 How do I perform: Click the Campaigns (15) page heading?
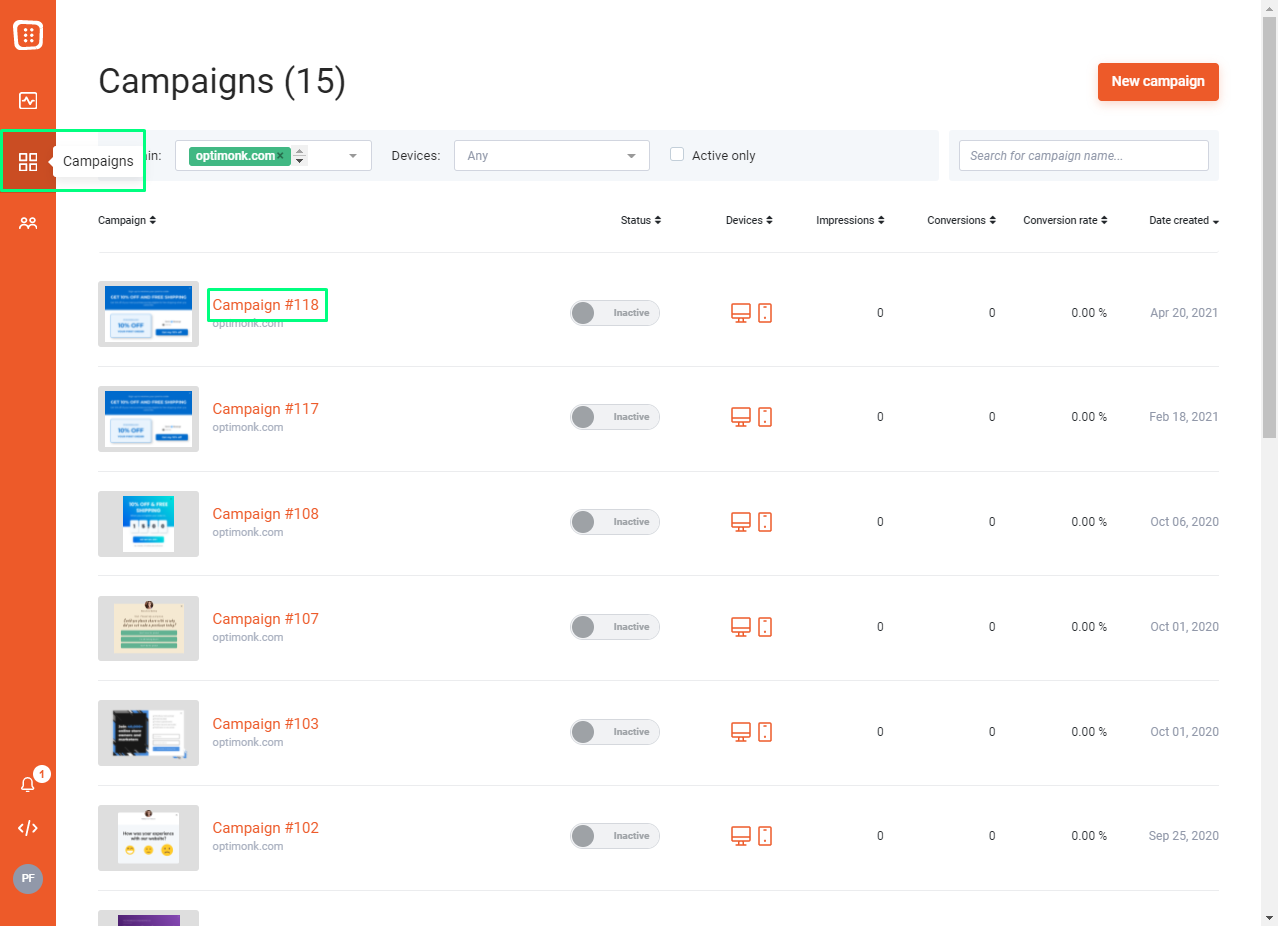coord(222,82)
